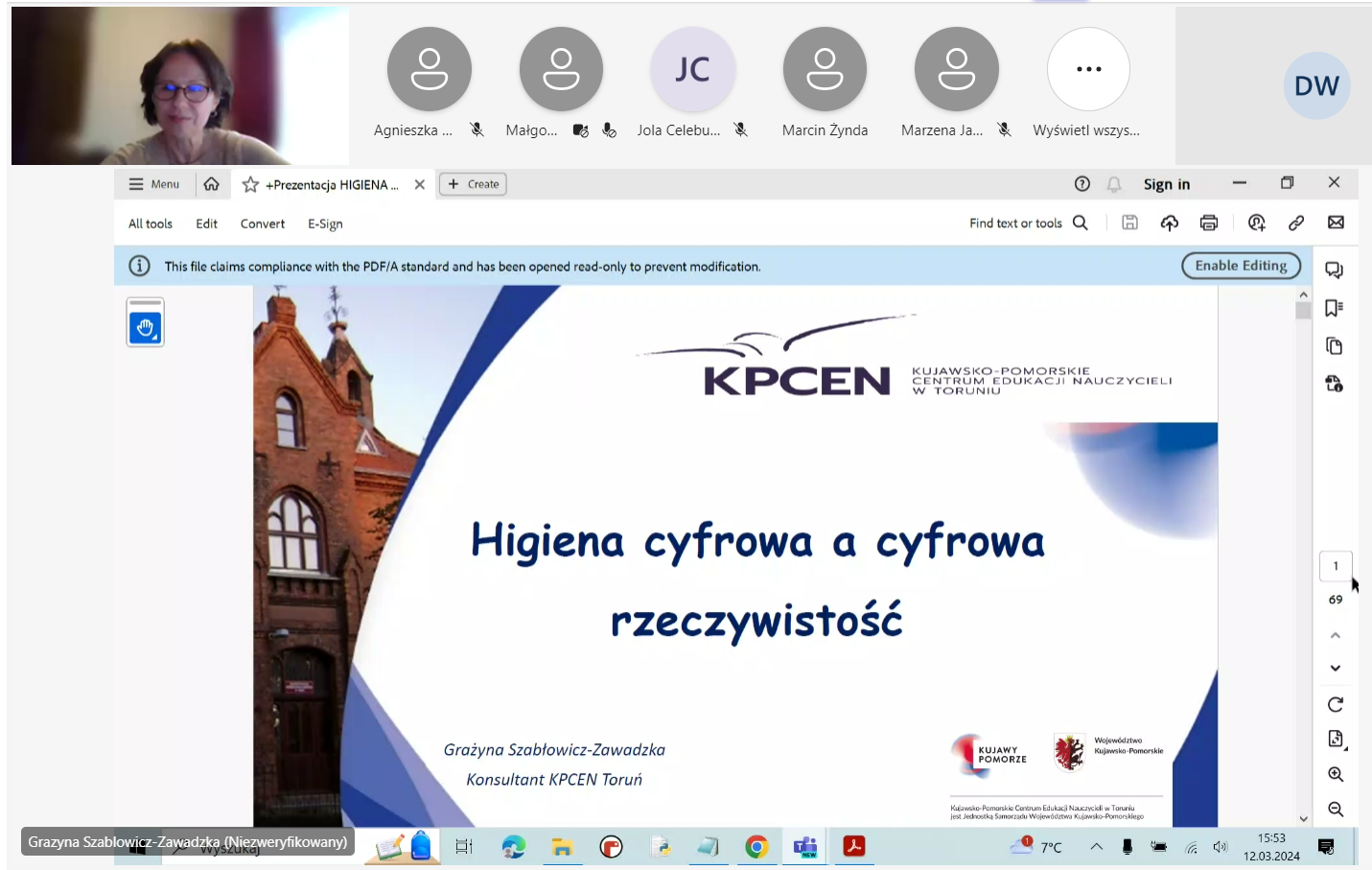
Task: Click the presenter webcam video tile
Action: click(x=180, y=85)
